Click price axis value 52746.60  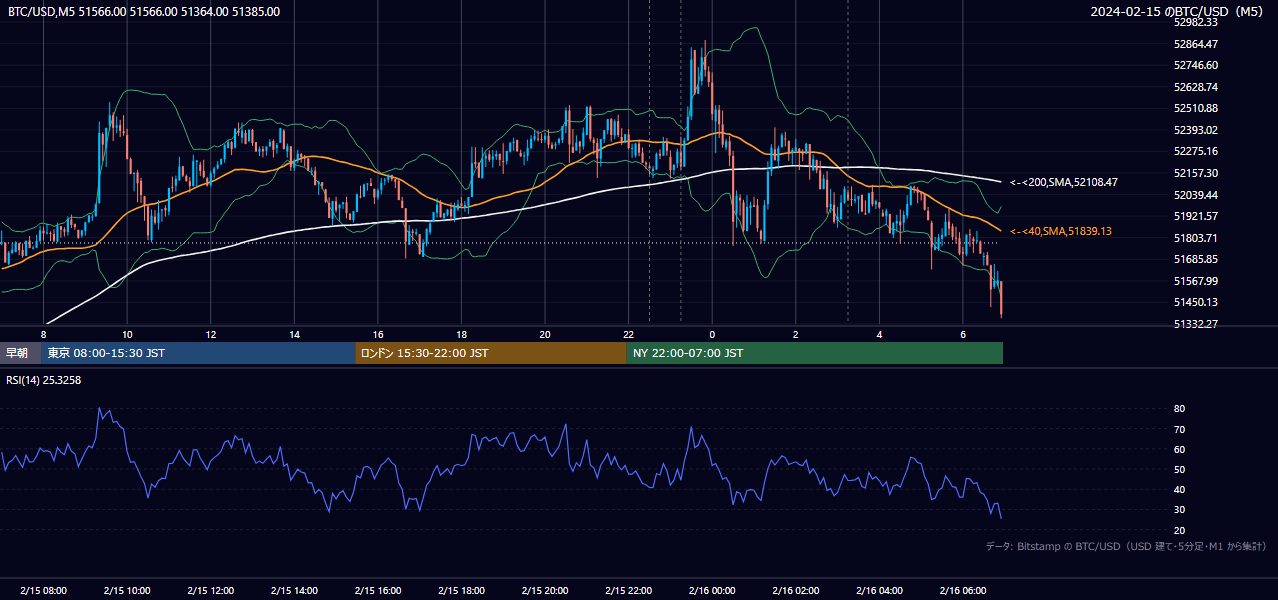pos(1196,65)
